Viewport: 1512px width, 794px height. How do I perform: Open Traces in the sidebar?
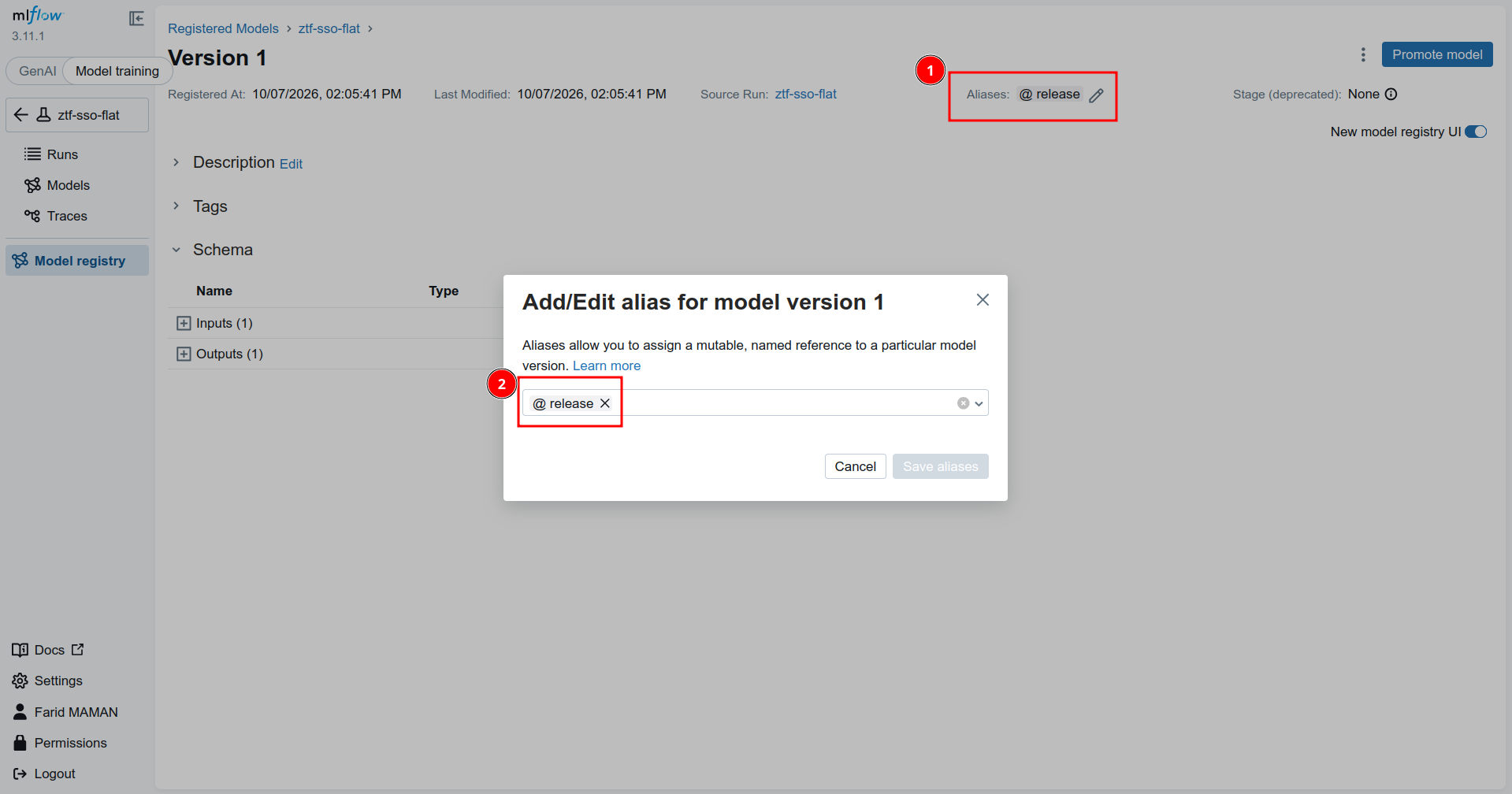[x=77, y=216]
